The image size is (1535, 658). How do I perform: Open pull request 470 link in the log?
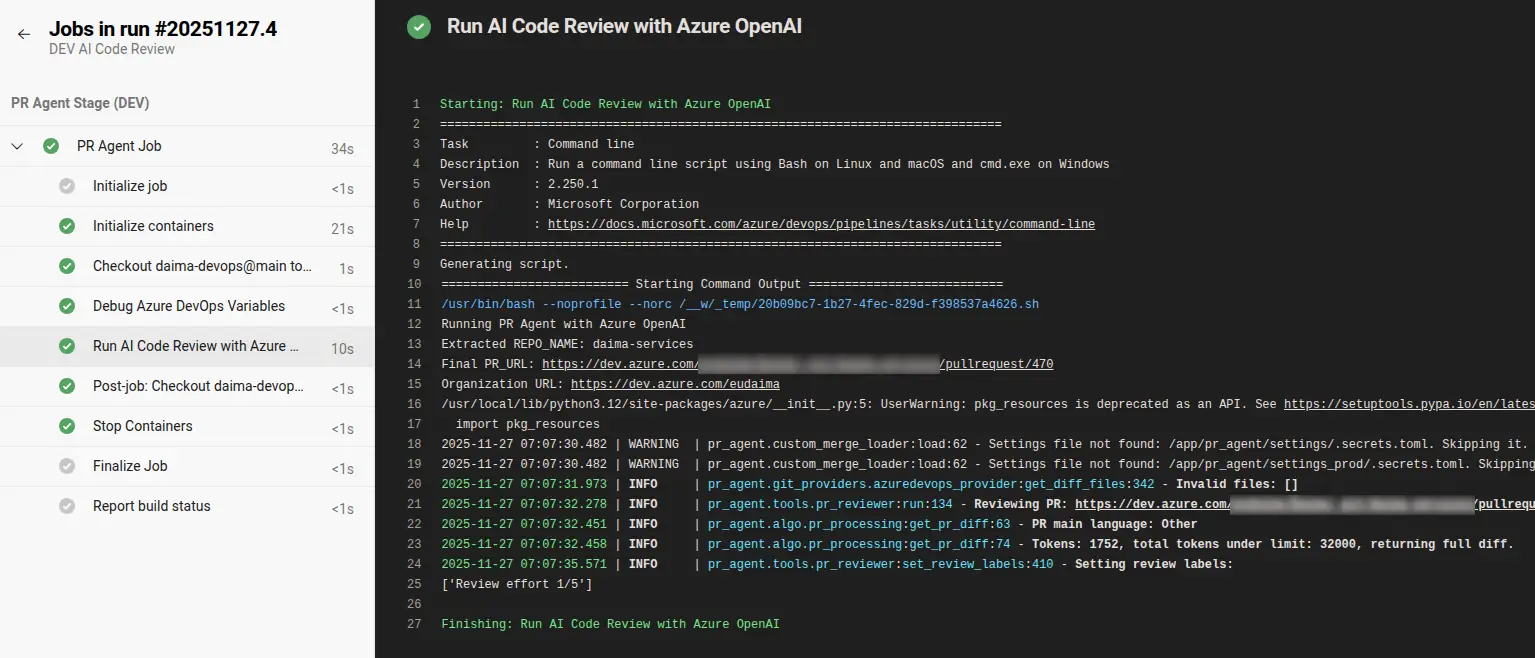1010,363
